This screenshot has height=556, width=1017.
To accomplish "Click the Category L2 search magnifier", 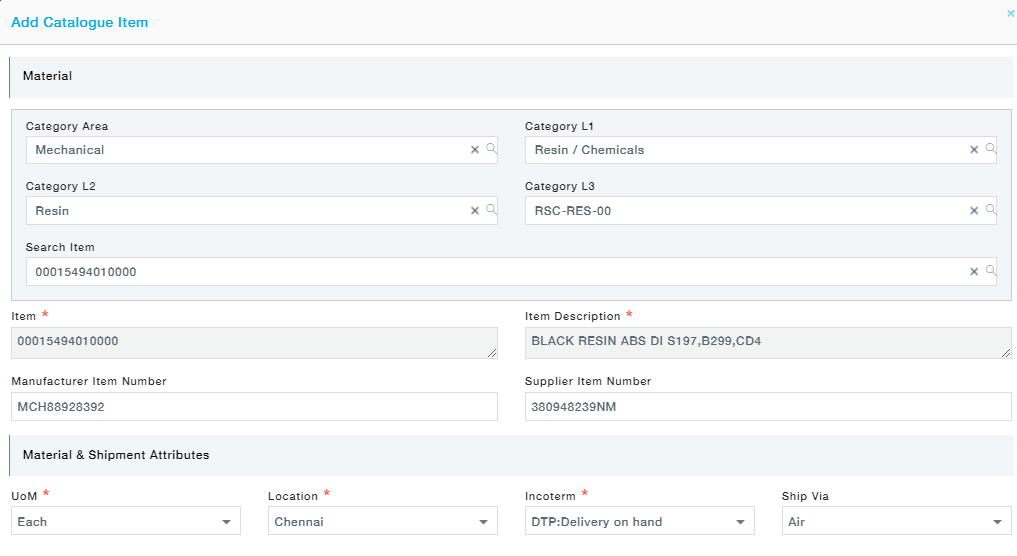I will pos(491,210).
